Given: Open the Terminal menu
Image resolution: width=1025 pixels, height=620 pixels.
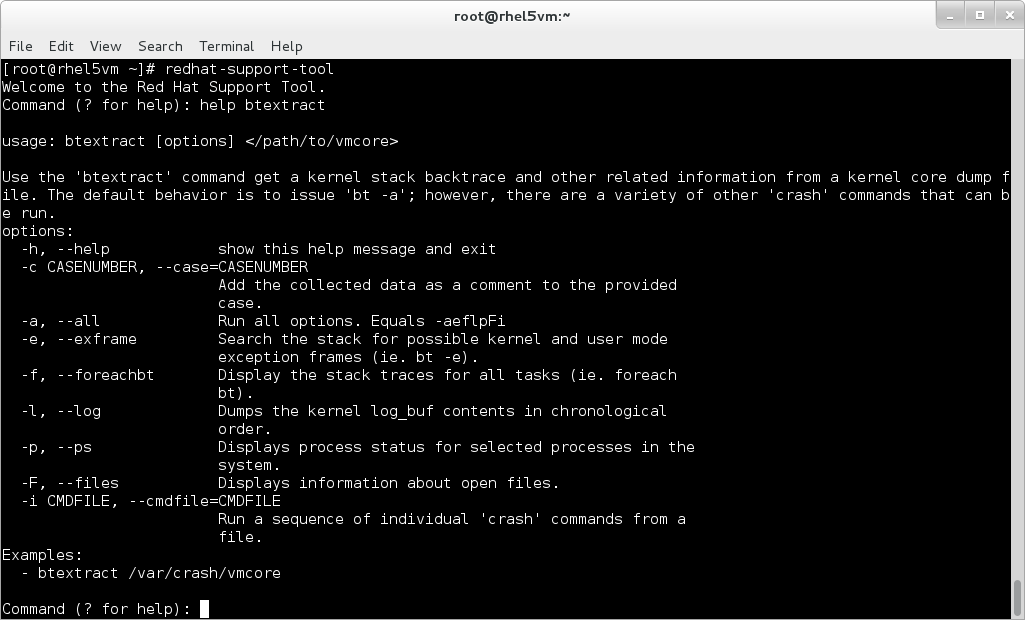Looking at the screenshot, I should (x=226, y=46).
